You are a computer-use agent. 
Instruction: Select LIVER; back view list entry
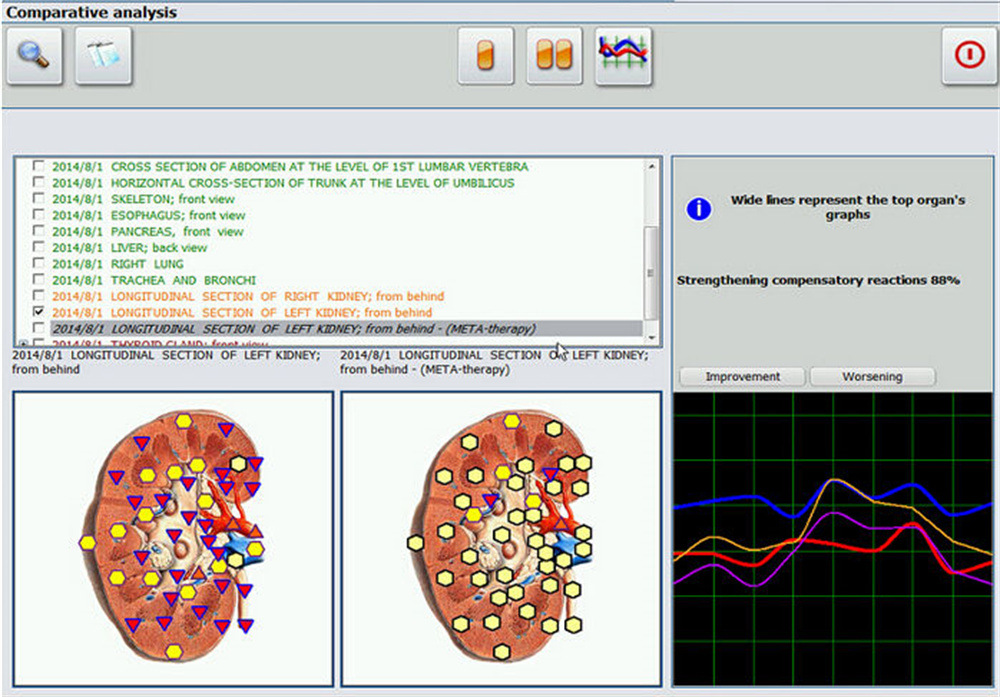pos(159,248)
